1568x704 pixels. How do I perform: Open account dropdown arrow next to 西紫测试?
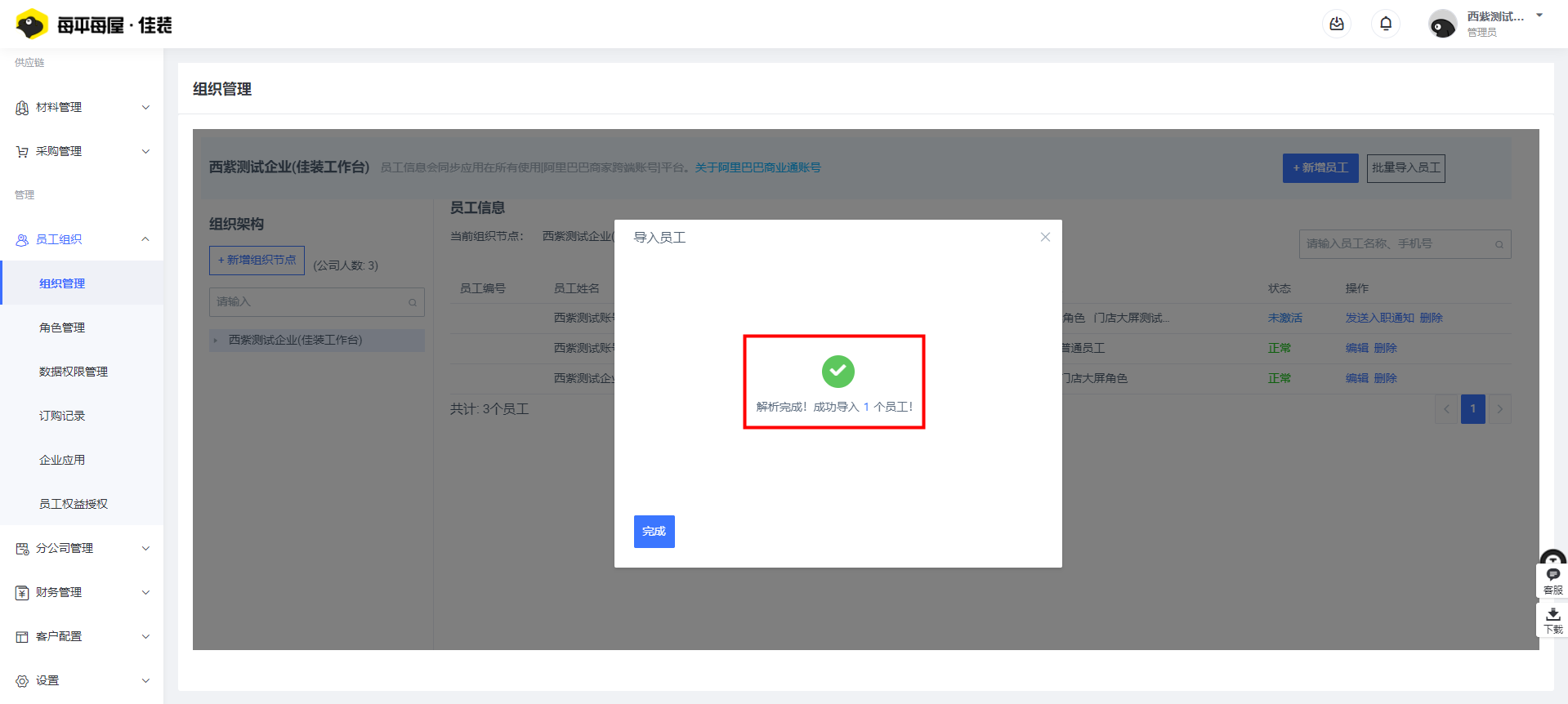[x=1539, y=16]
